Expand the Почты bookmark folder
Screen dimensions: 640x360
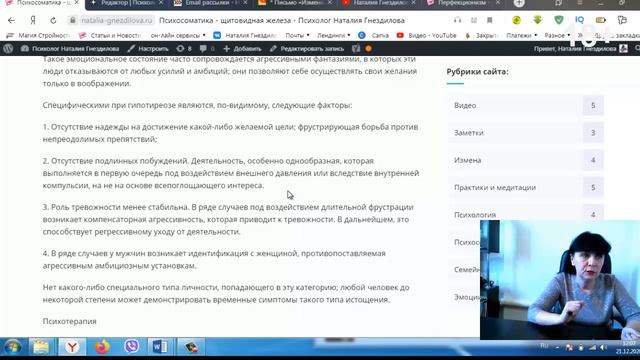[297, 36]
